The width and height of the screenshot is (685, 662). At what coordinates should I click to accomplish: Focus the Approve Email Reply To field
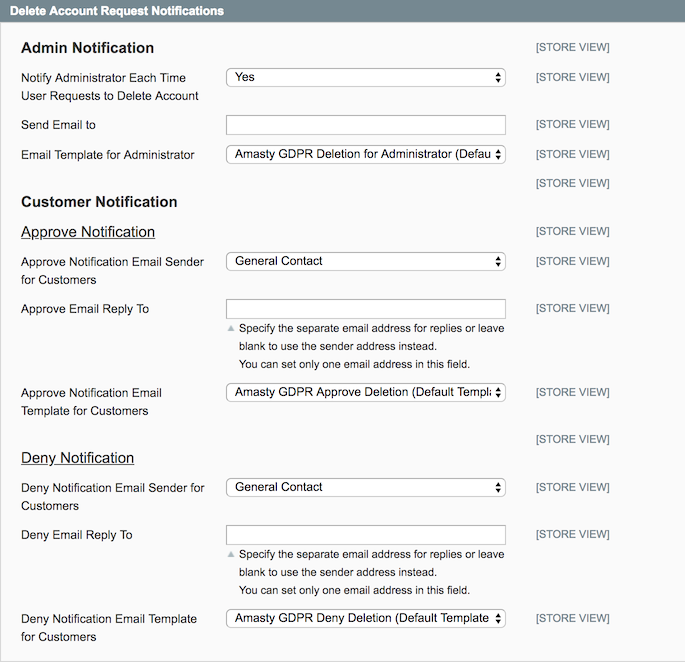[x=365, y=309]
